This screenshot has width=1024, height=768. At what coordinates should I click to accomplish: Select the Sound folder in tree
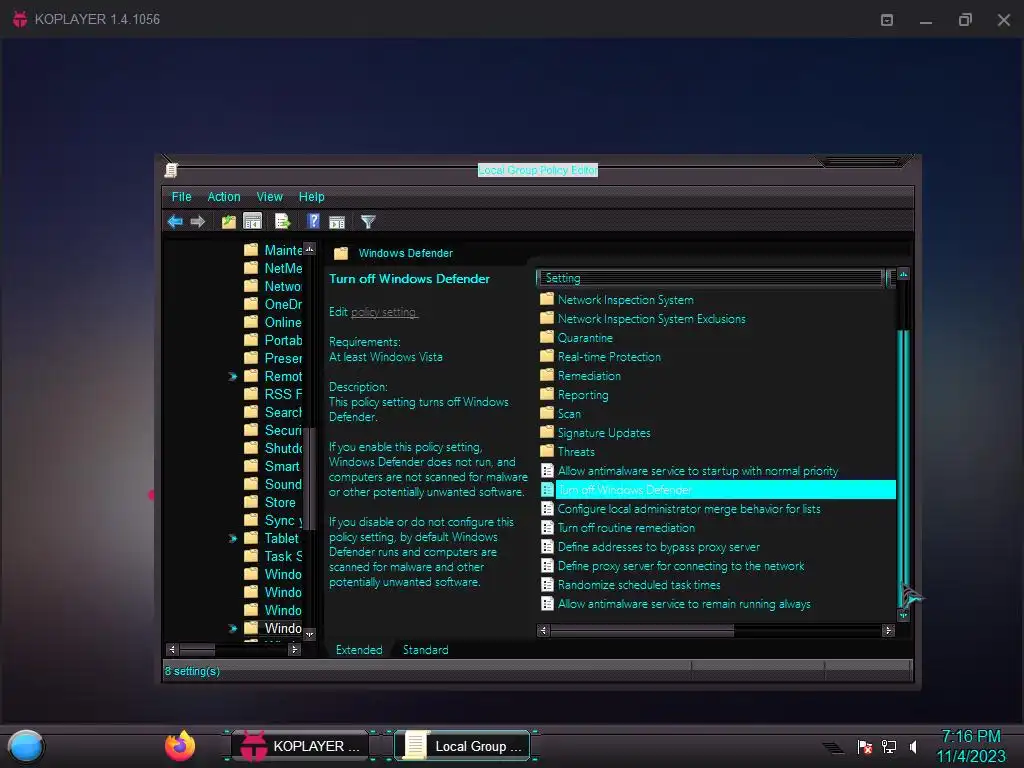(274, 484)
